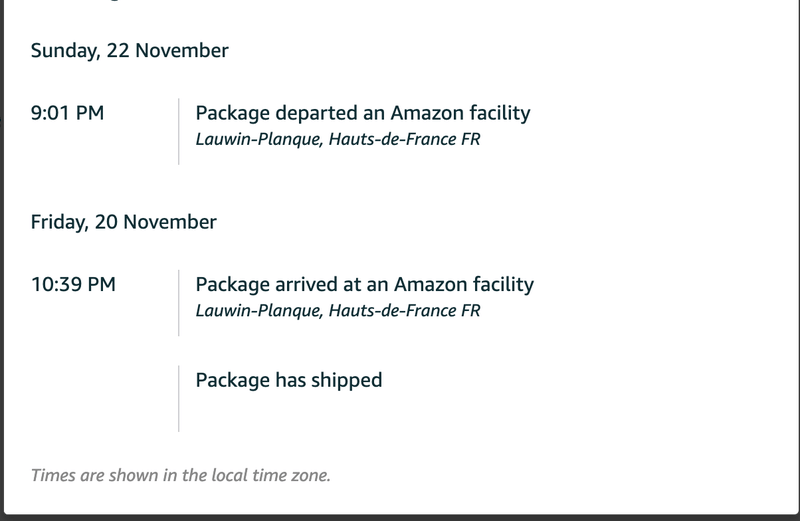Select the 10:39 PM timestamp

73,284
